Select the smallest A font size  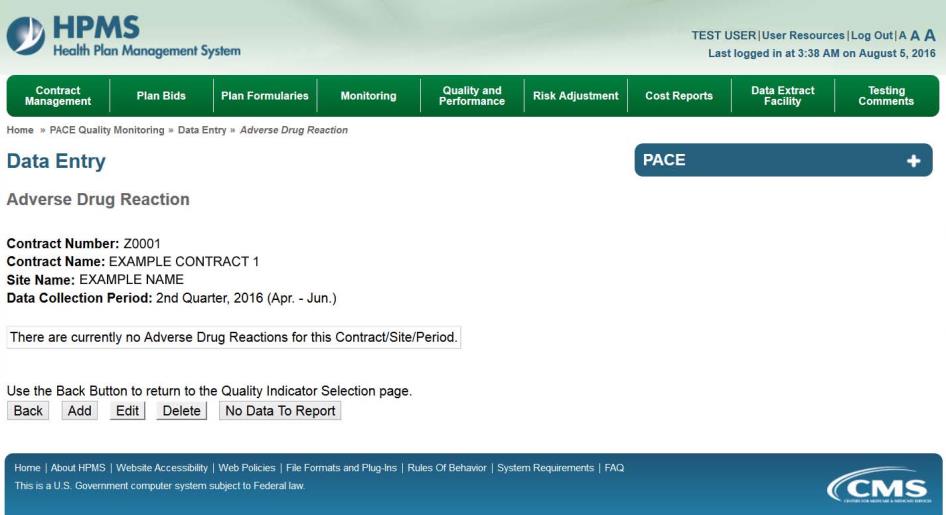point(903,36)
